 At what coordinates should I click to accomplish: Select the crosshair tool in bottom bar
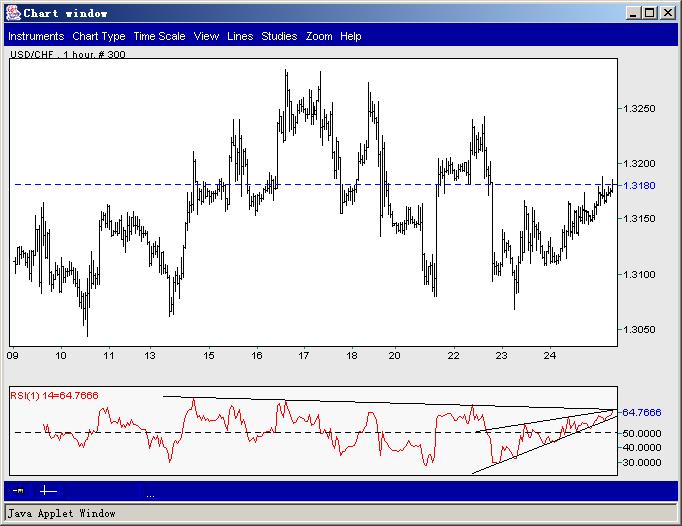(x=48, y=491)
